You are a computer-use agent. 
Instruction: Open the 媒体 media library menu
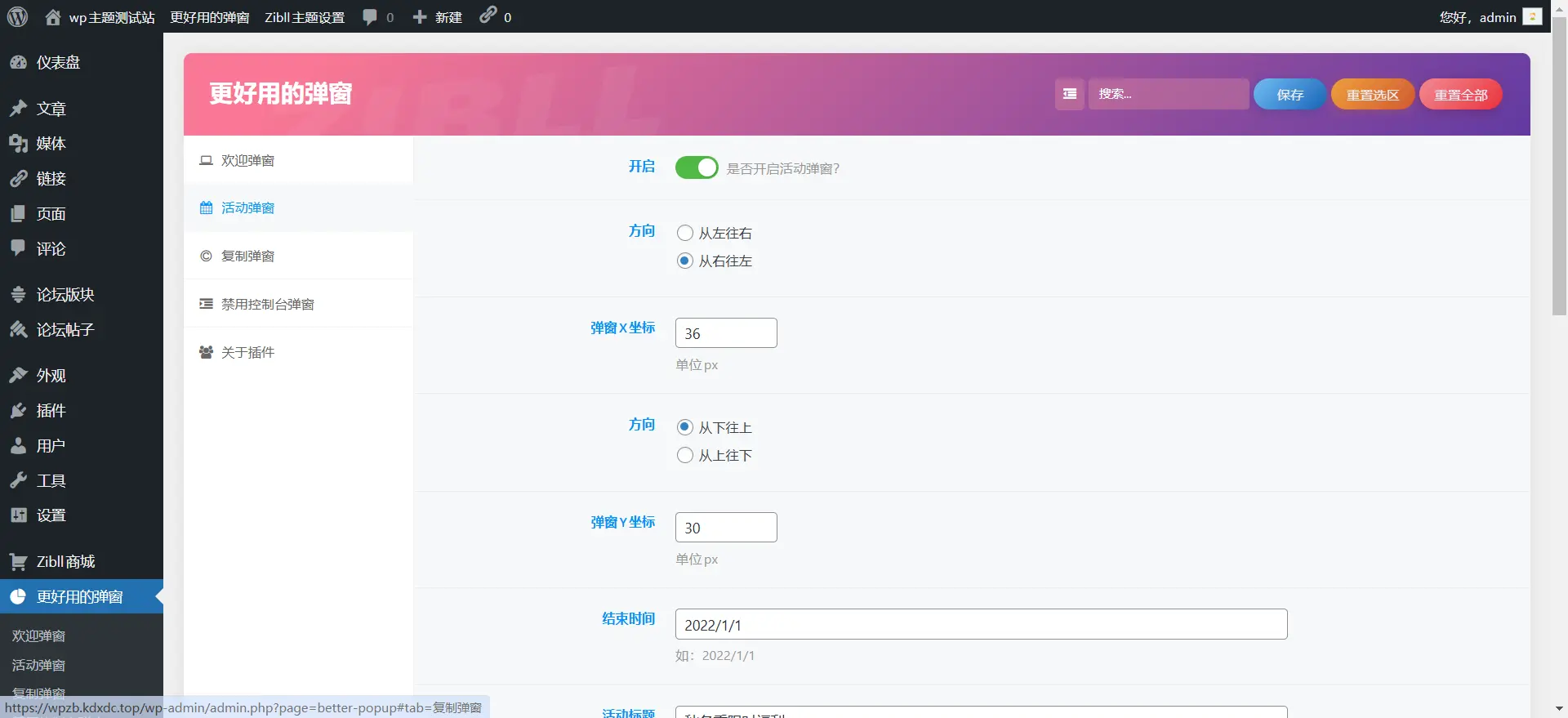pyautogui.click(x=51, y=144)
